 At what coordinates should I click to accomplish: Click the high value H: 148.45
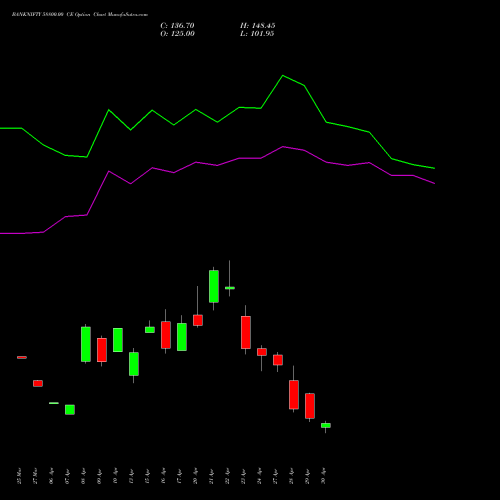click(x=257, y=26)
